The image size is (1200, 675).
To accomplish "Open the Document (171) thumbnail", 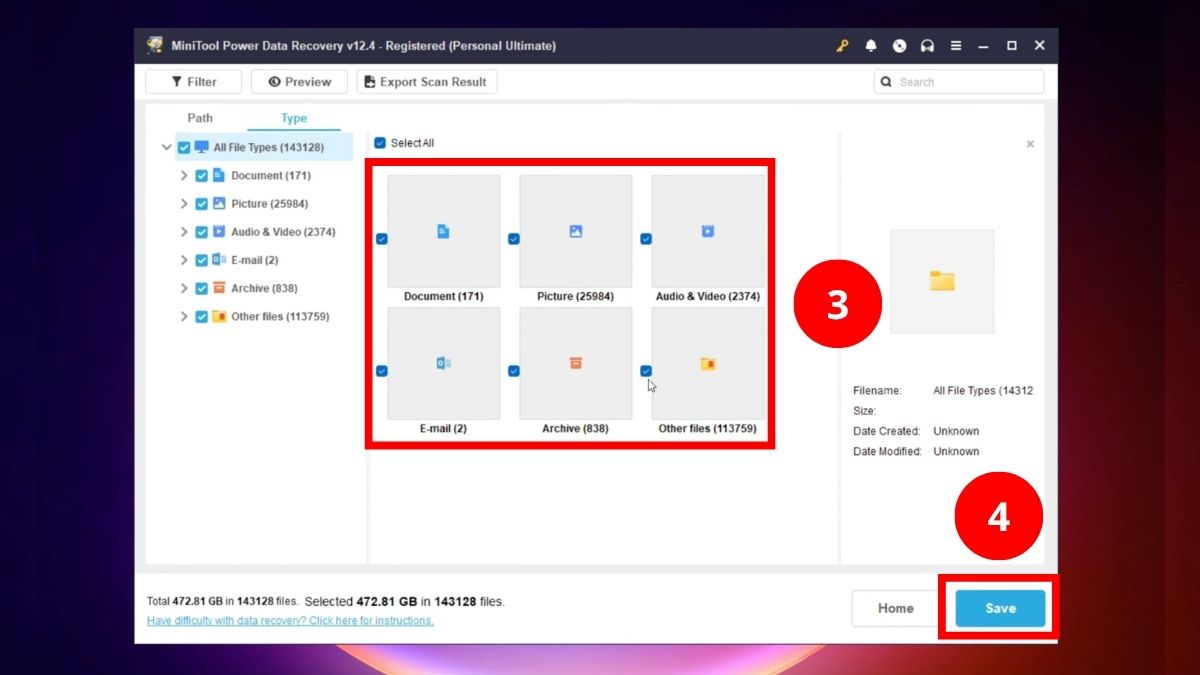I will pos(443,232).
